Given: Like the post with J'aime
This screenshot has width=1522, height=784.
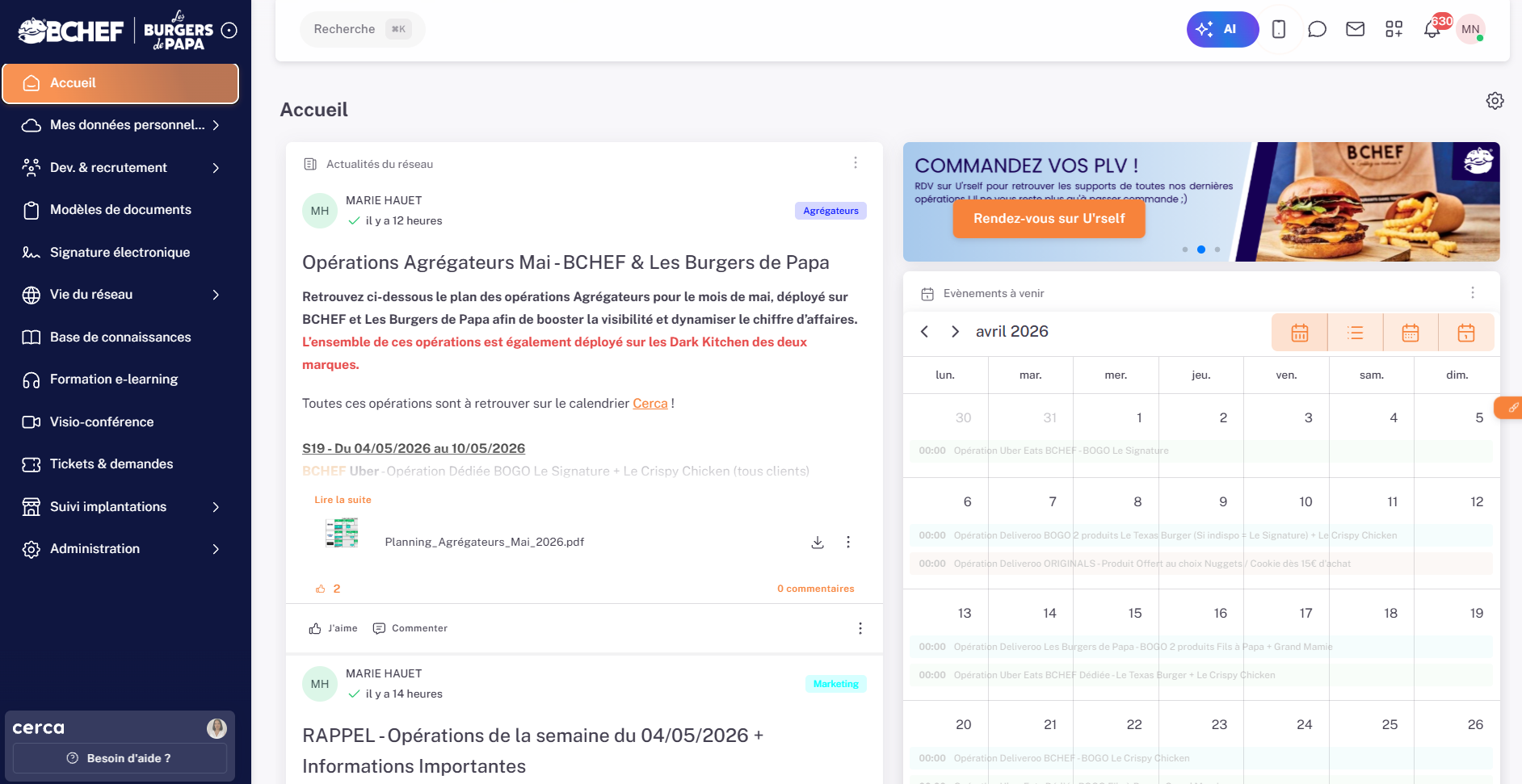Looking at the screenshot, I should (333, 628).
